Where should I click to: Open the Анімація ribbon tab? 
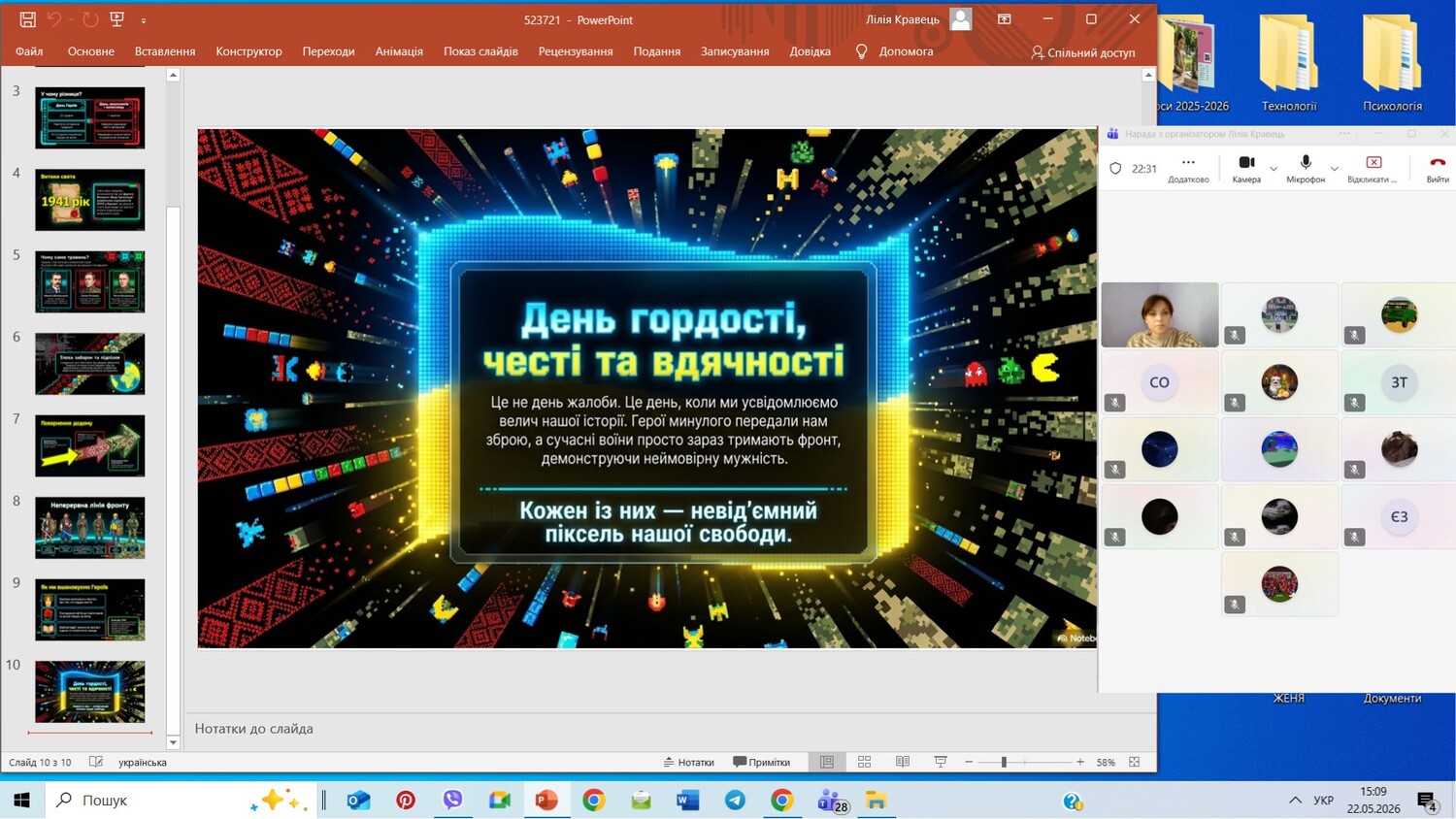click(399, 51)
